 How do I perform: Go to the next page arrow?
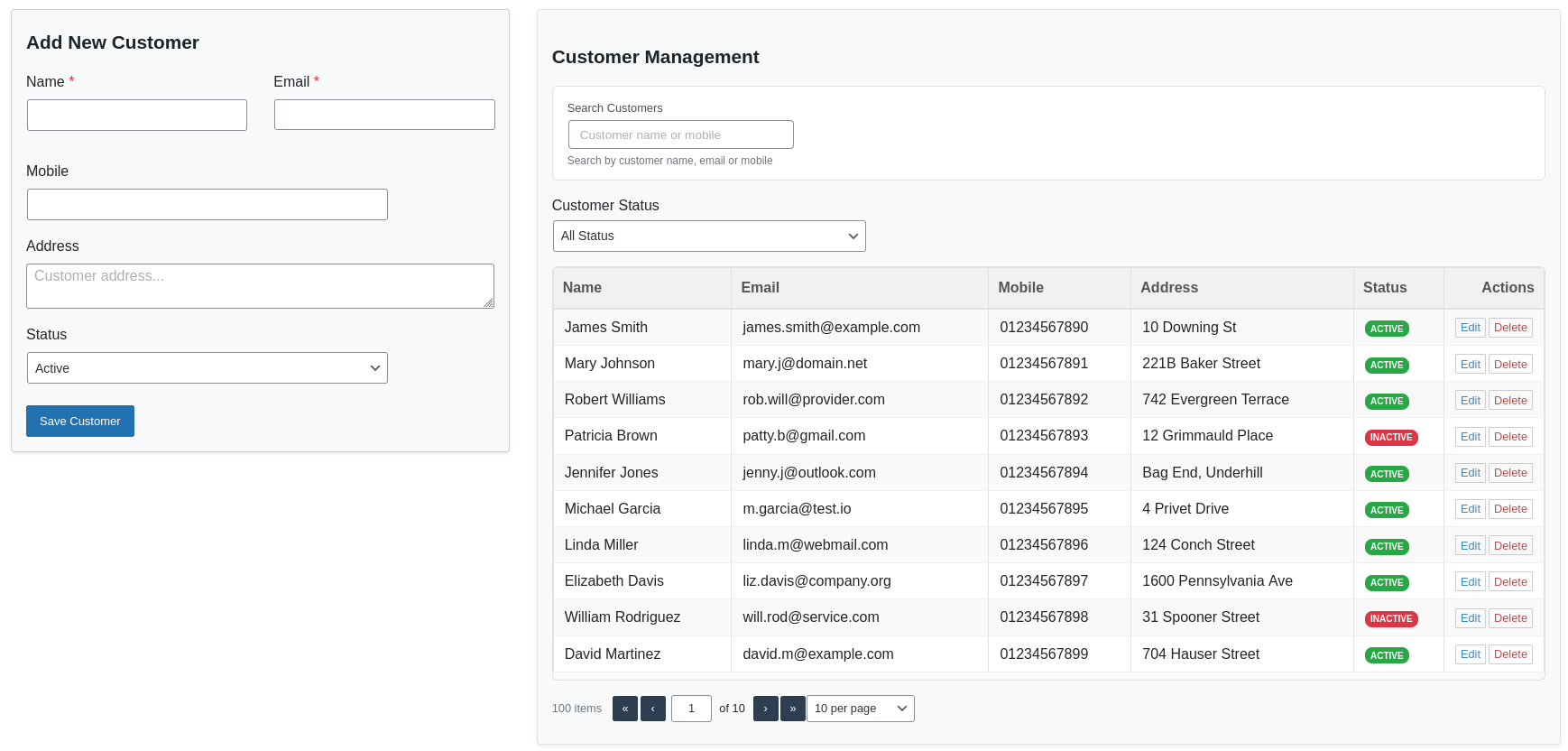coord(765,709)
